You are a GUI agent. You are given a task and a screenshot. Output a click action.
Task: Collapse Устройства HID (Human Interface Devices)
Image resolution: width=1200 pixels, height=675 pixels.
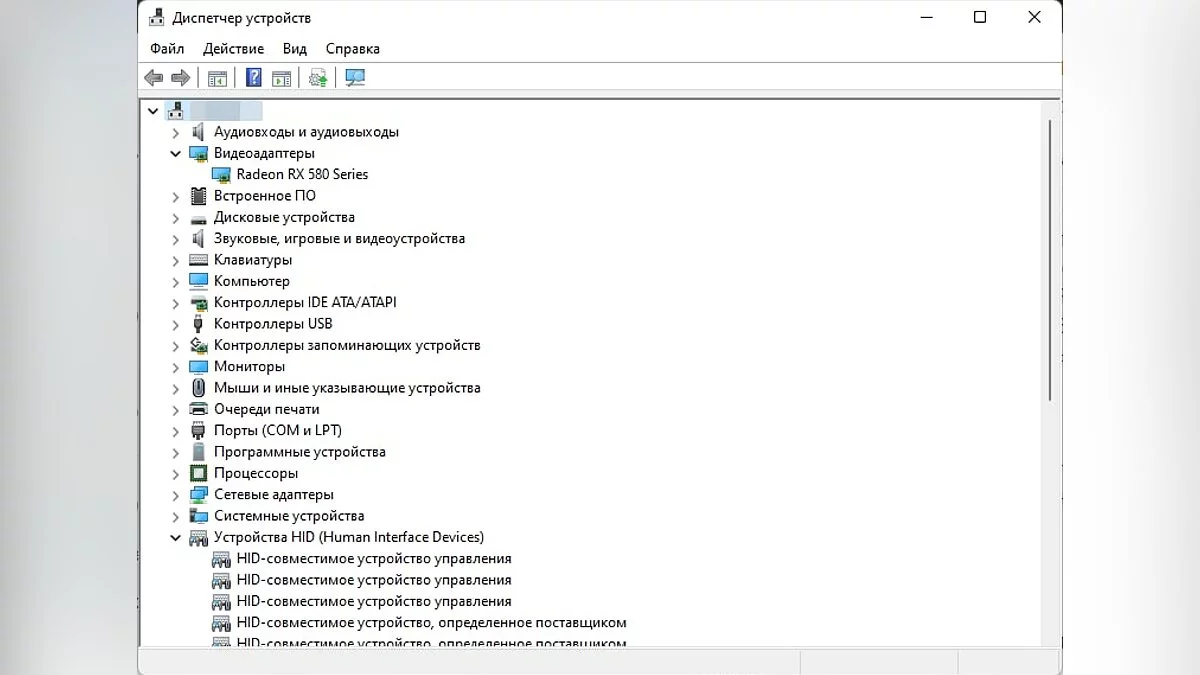tap(176, 537)
